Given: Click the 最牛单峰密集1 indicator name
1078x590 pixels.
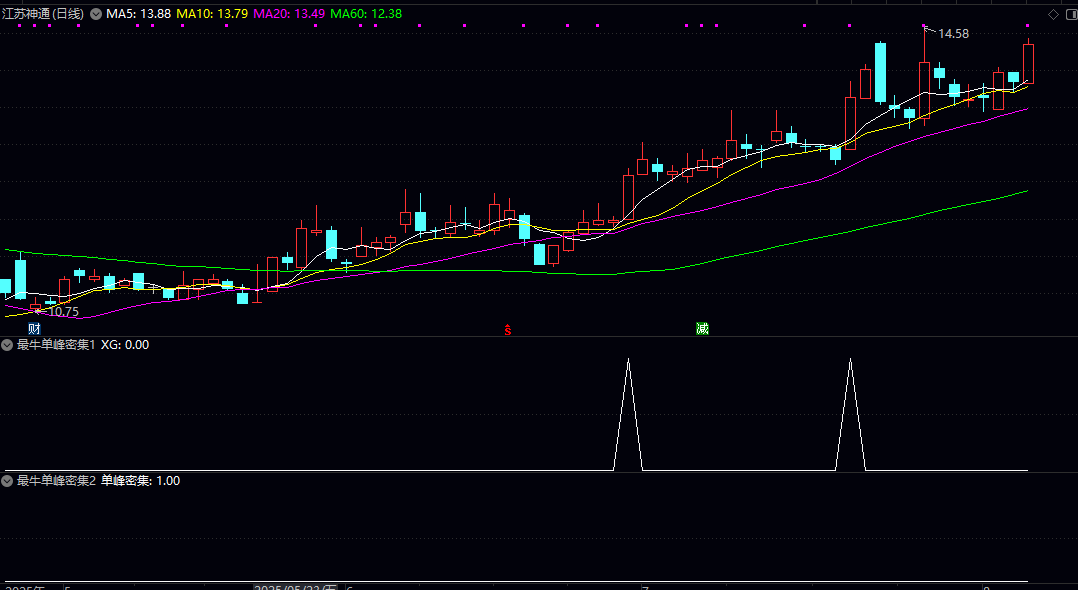Looking at the screenshot, I should (56, 345).
